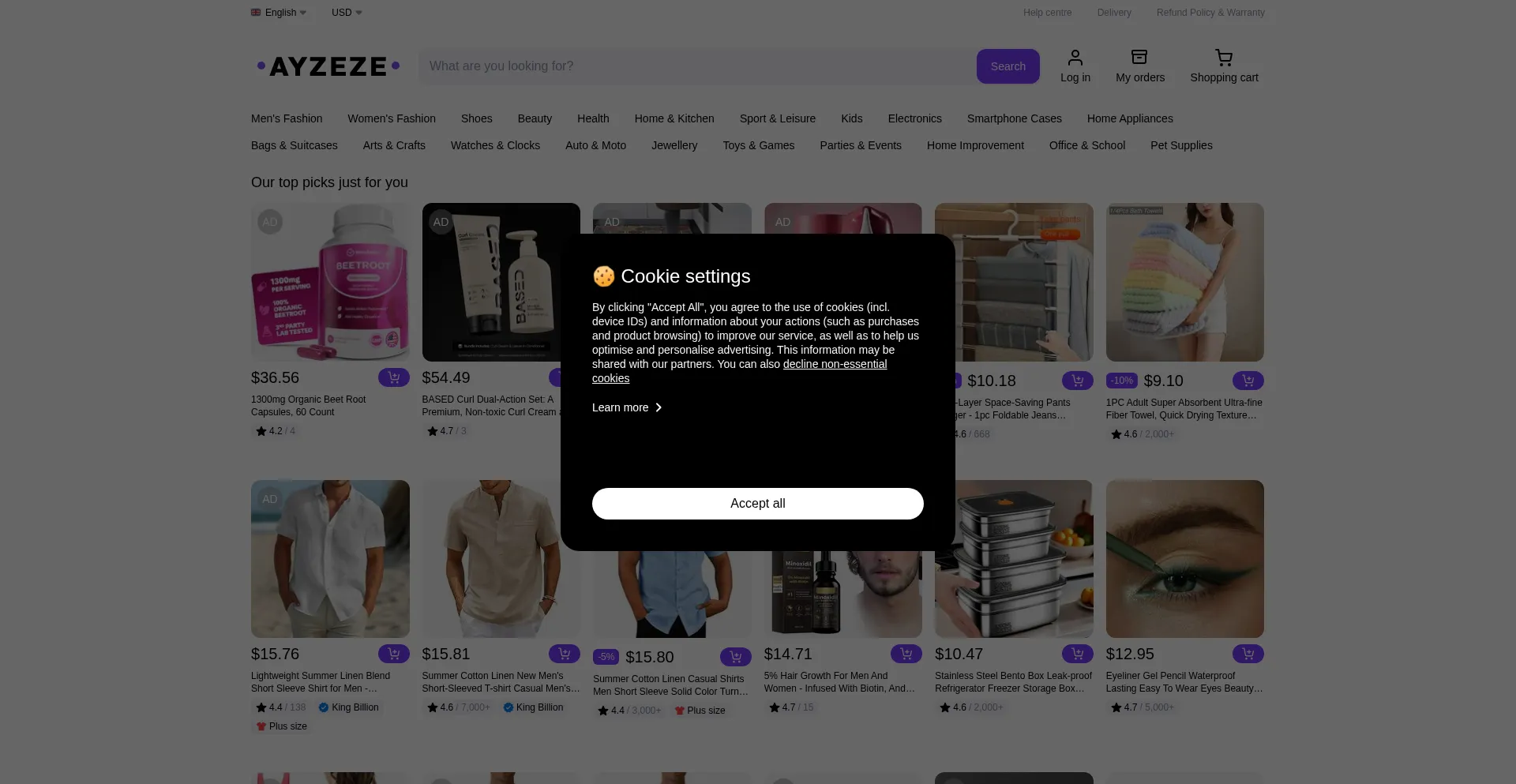Click AD badge on Beet Root image

coord(270,222)
